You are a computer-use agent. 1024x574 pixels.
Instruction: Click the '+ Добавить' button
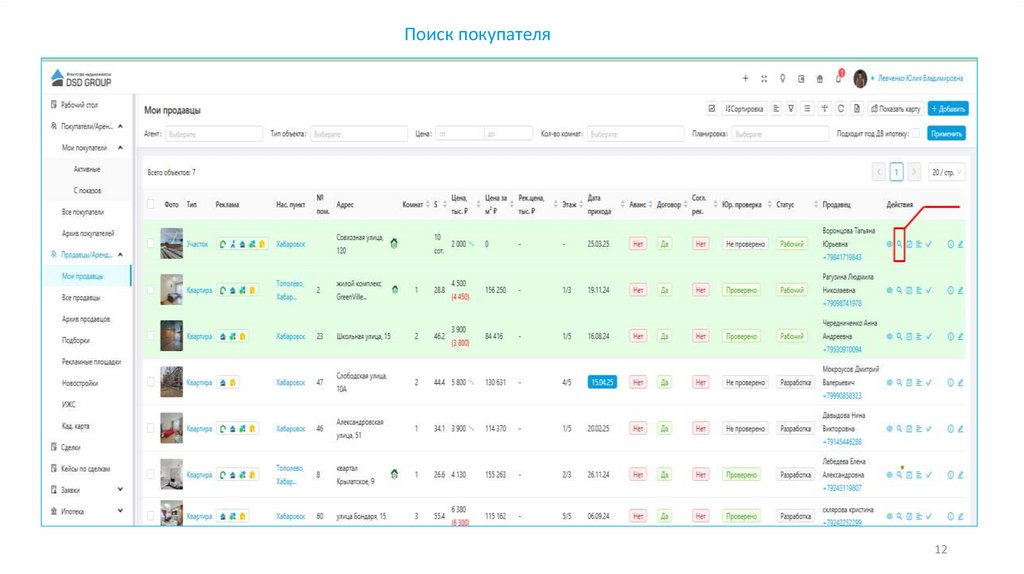click(x=947, y=108)
